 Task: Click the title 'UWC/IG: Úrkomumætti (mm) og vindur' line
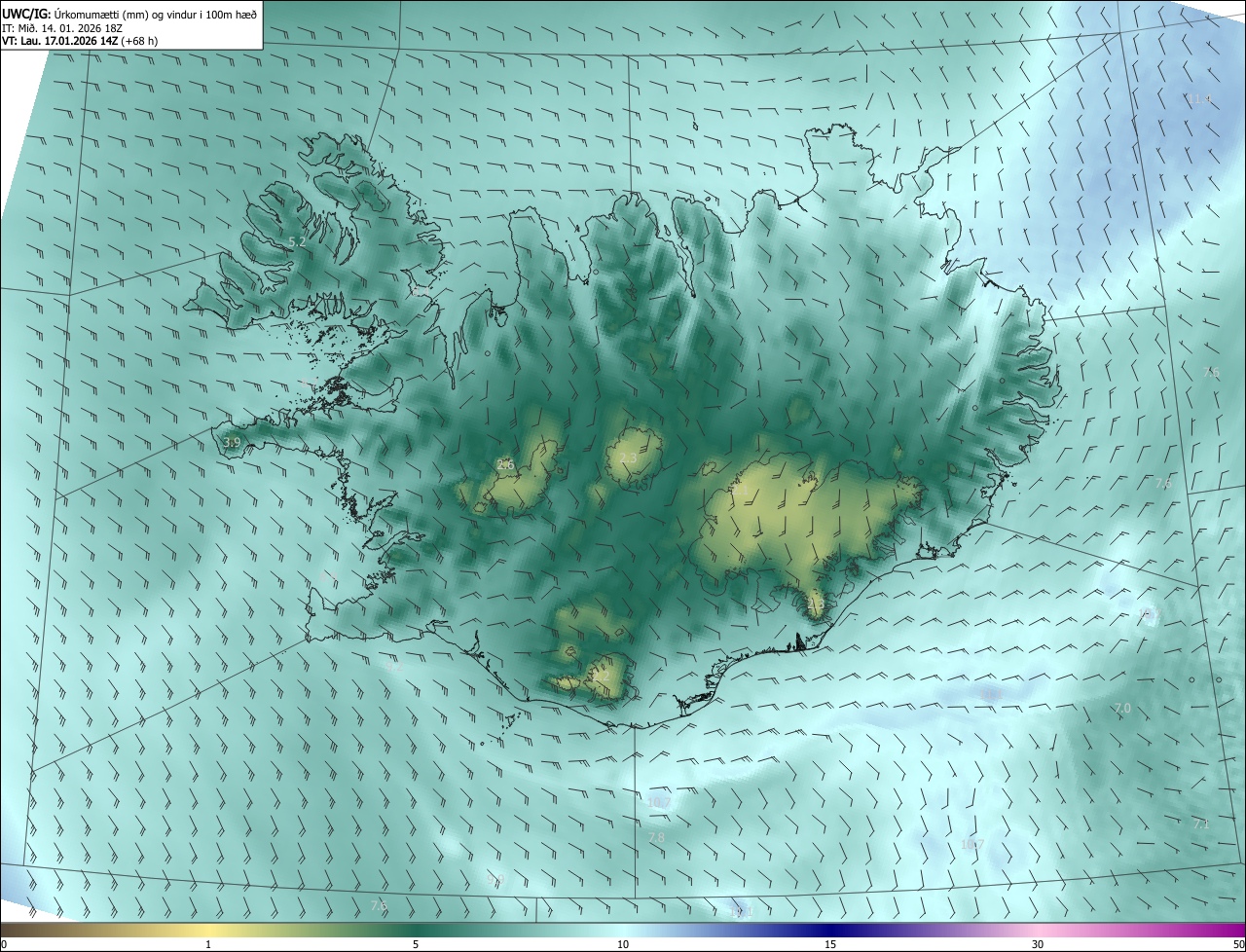[129, 14]
